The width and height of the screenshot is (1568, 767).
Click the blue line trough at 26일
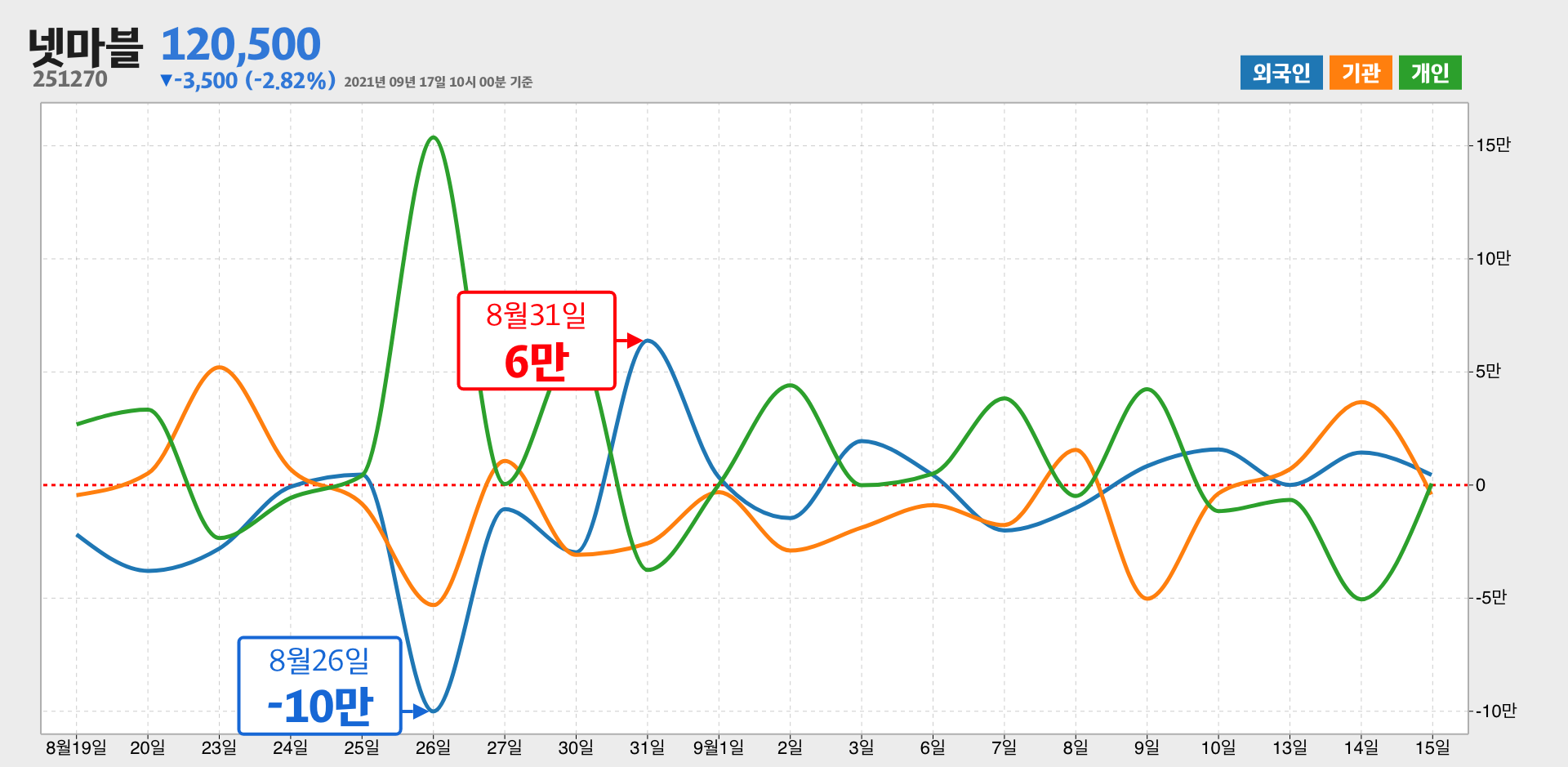433,711
